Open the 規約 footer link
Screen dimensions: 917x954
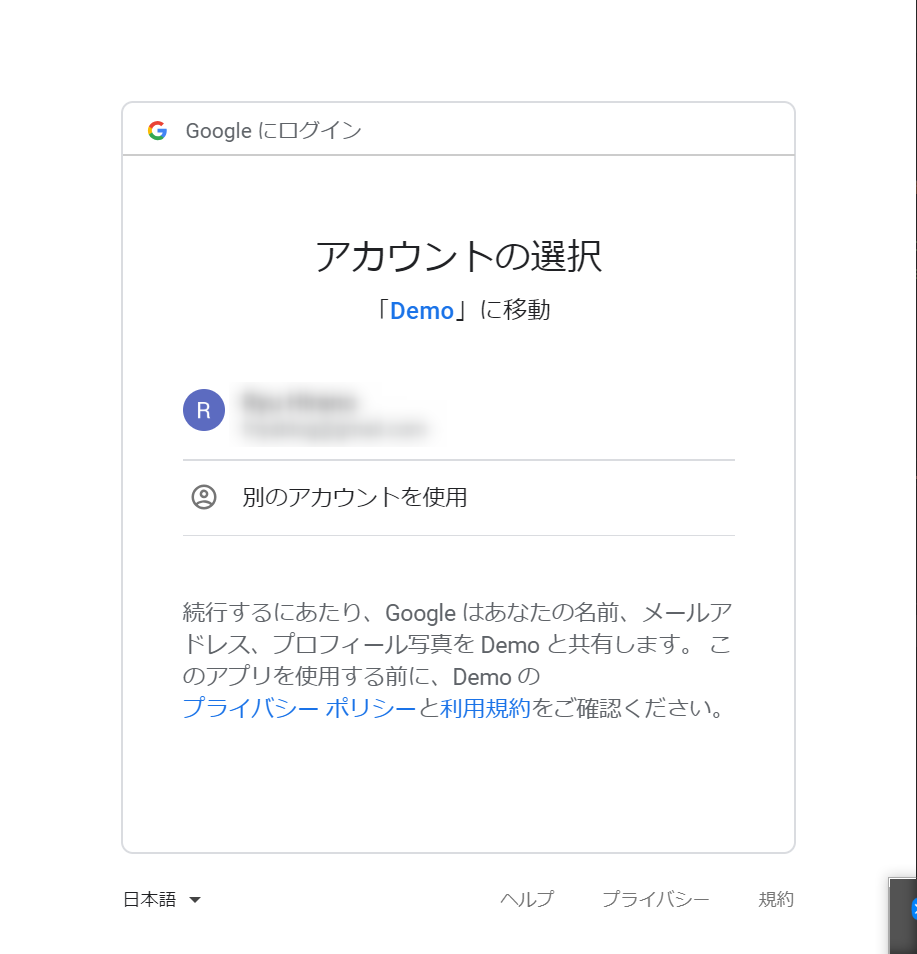coord(776,899)
